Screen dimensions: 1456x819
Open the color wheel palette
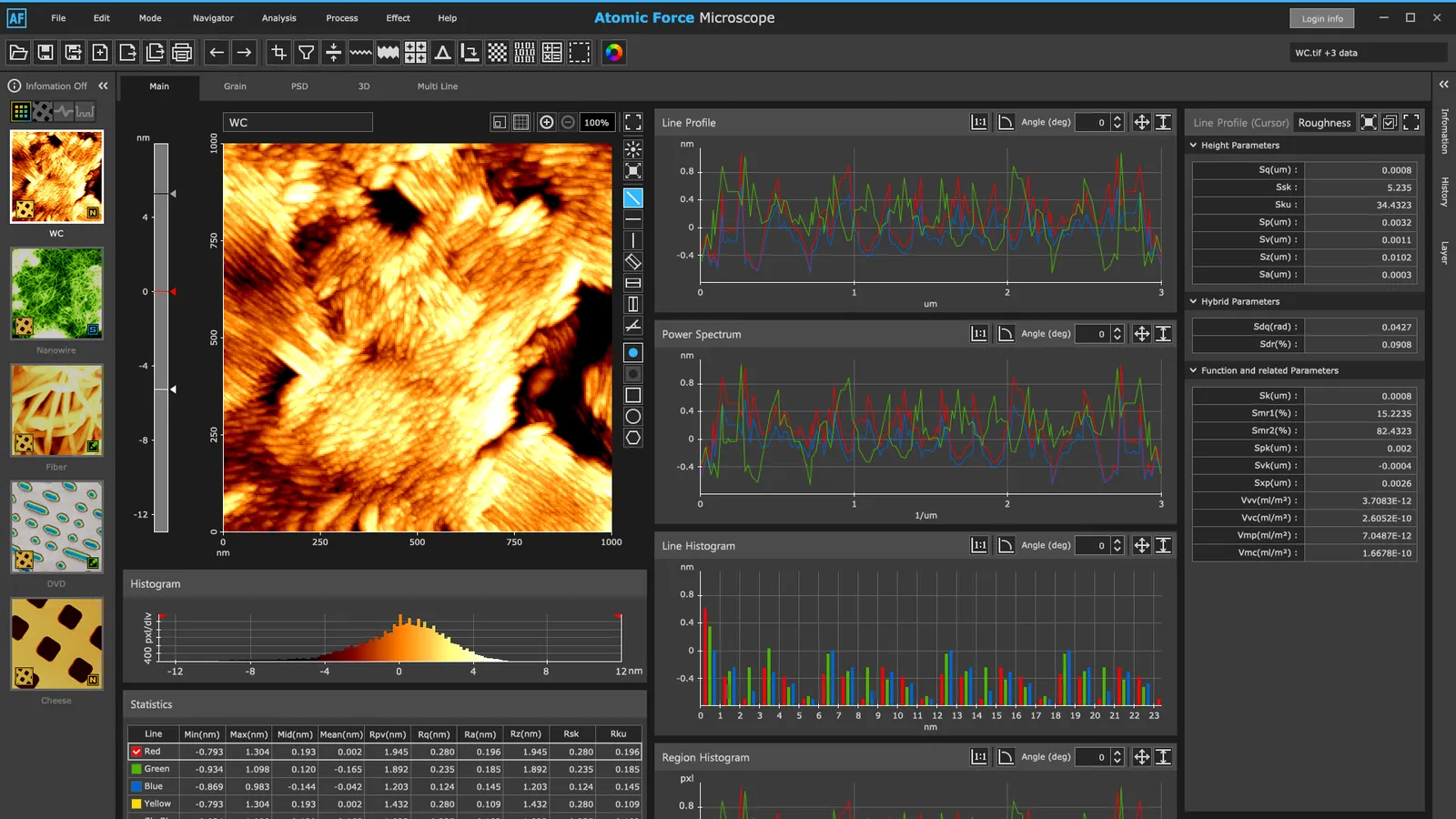(x=614, y=53)
